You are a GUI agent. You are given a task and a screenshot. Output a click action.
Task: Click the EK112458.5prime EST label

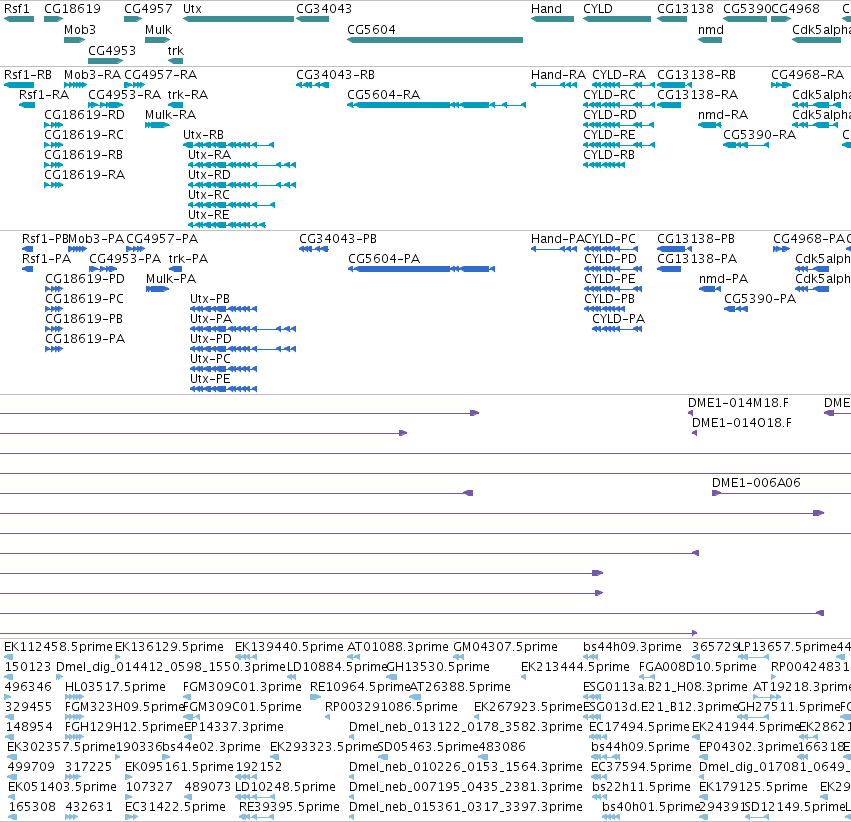point(58,647)
